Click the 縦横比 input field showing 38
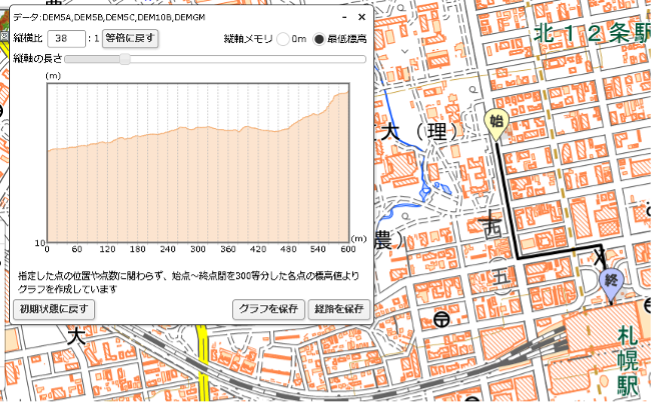This screenshot has width=652, height=402. pos(67,39)
